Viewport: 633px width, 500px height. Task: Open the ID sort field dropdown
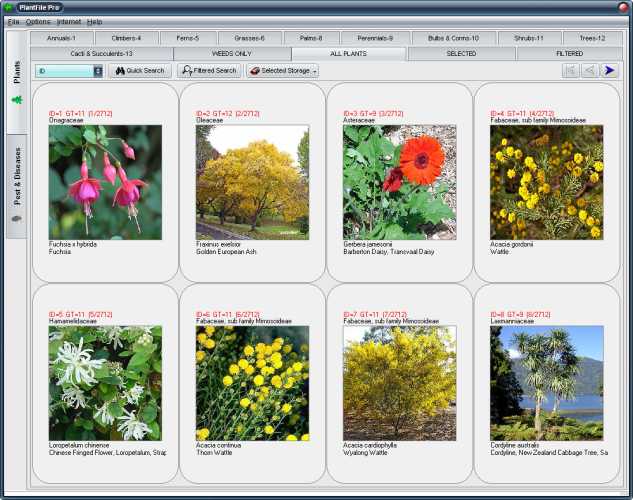(98, 71)
